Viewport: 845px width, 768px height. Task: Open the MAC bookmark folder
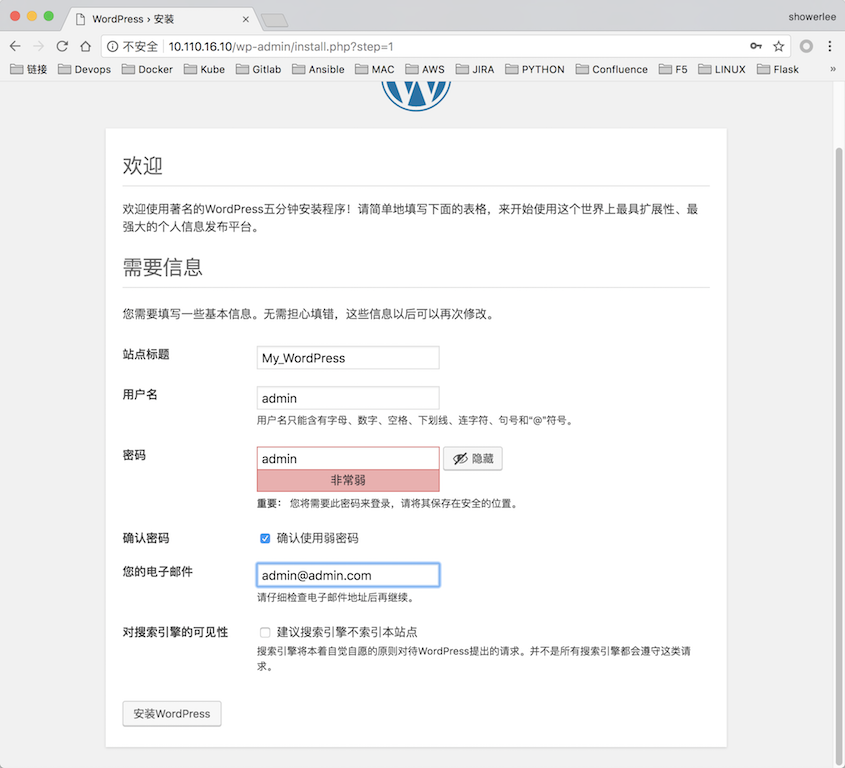click(375, 69)
